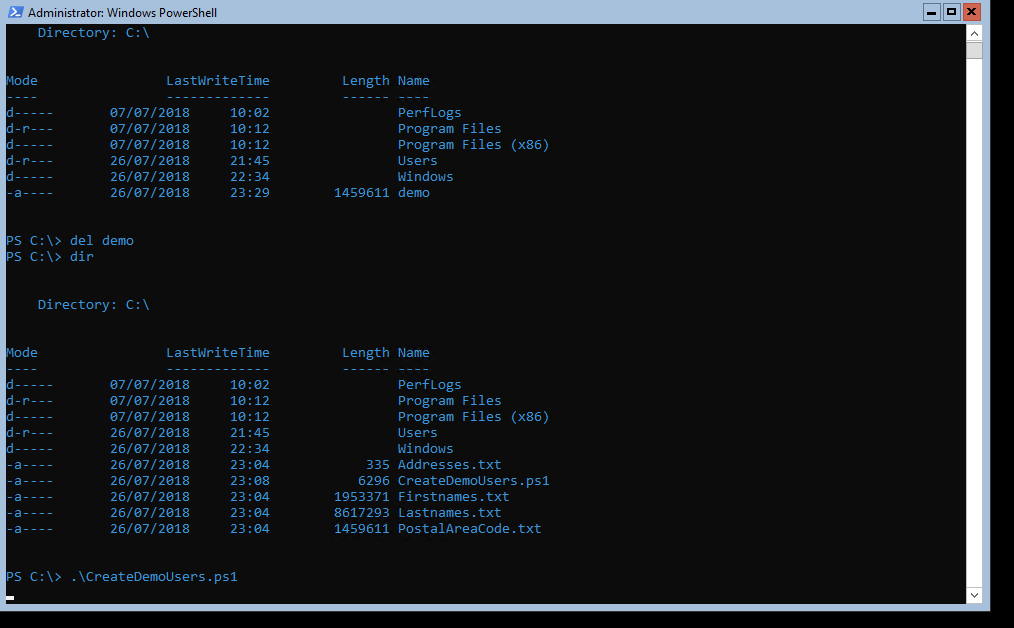Click the PowerShell icon in title bar
The width and height of the screenshot is (1014, 628).
coord(16,12)
